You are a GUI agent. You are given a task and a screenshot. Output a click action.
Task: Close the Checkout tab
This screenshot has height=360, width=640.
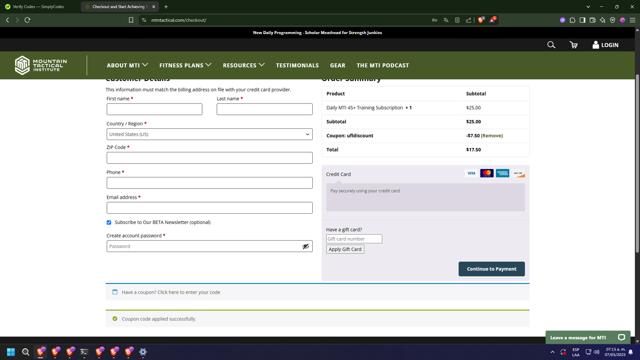point(153,7)
